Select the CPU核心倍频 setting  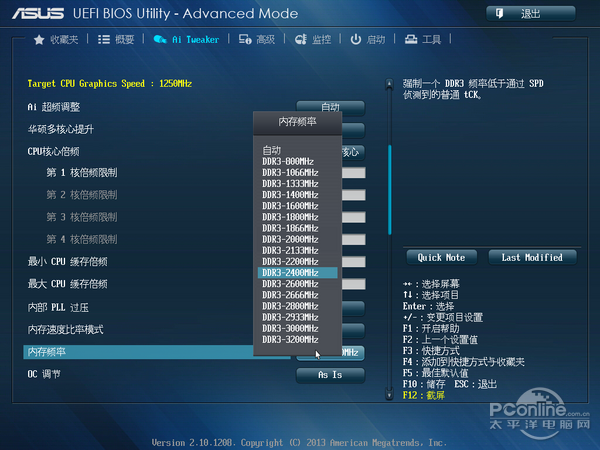(x=54, y=152)
